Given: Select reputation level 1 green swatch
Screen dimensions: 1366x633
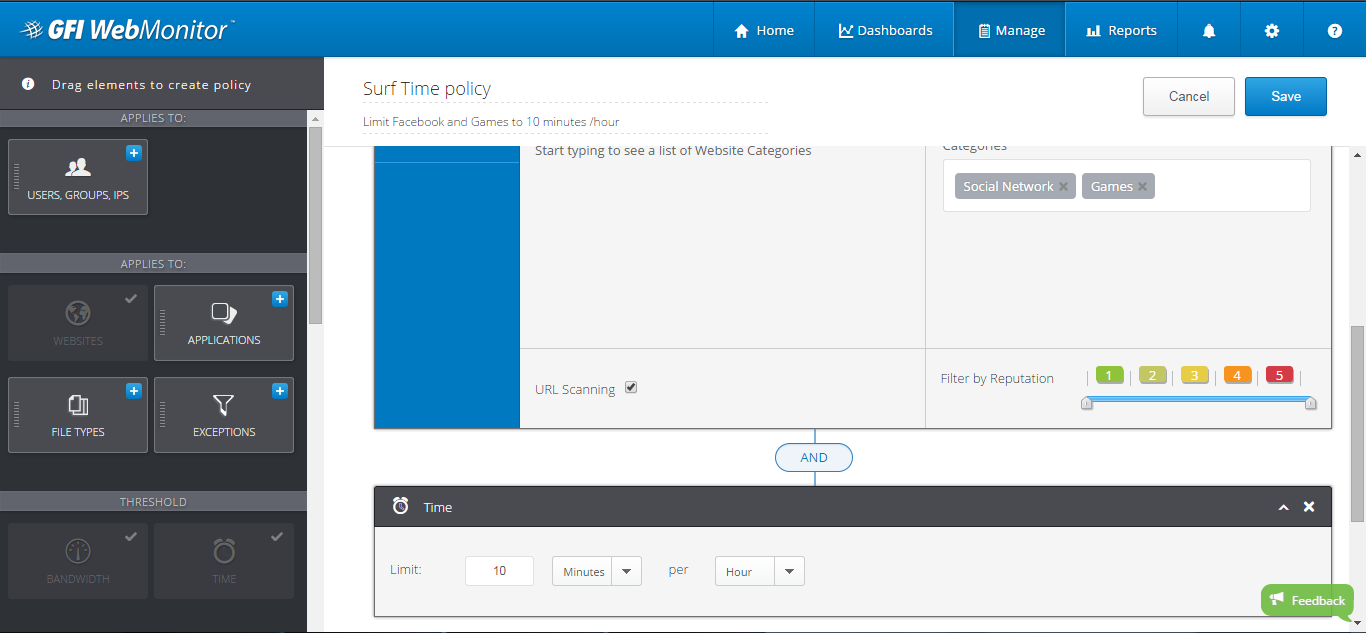Looking at the screenshot, I should (x=1110, y=376).
